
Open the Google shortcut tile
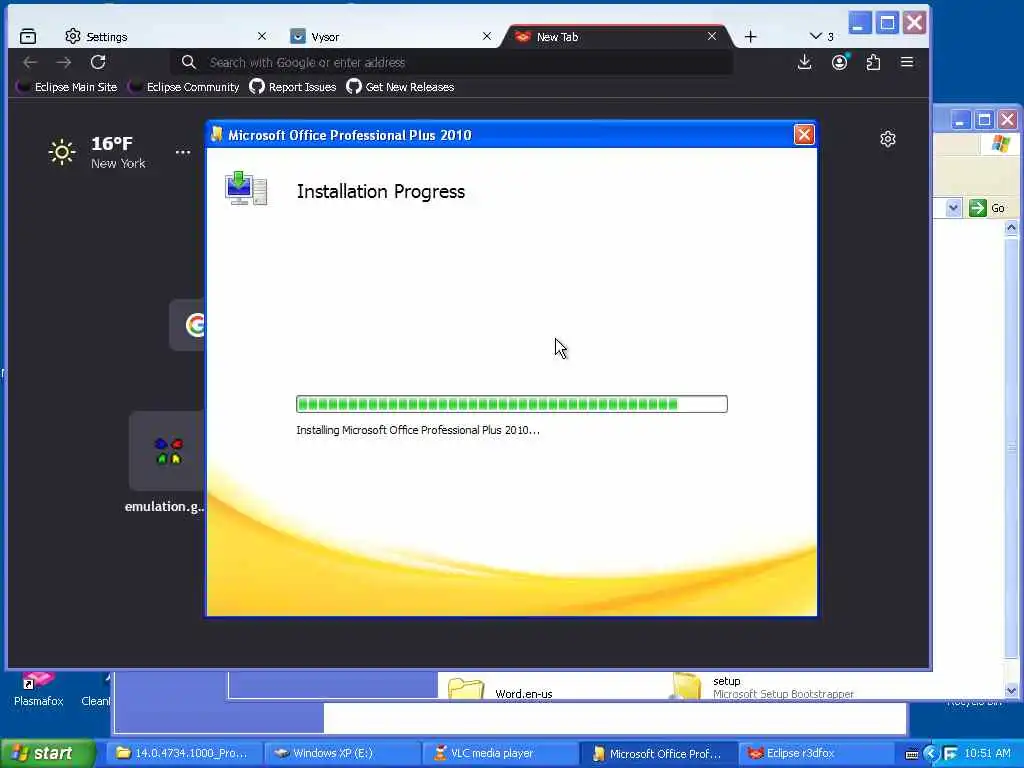click(187, 325)
